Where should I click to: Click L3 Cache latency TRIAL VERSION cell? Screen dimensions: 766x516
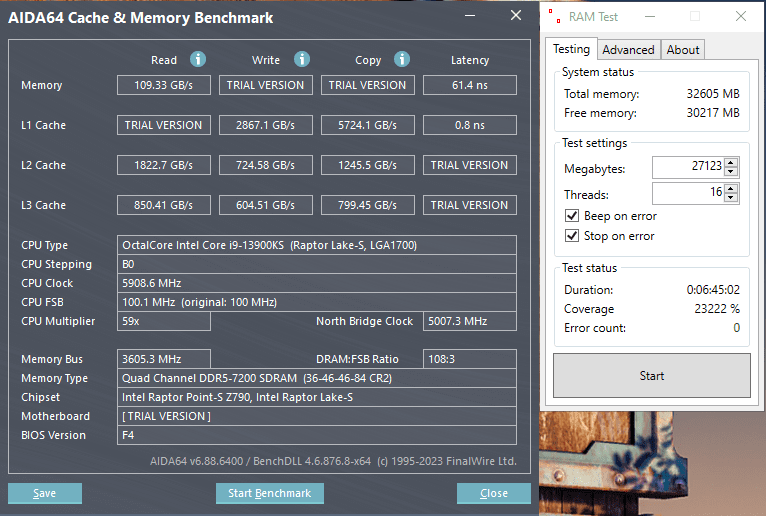(x=469, y=205)
